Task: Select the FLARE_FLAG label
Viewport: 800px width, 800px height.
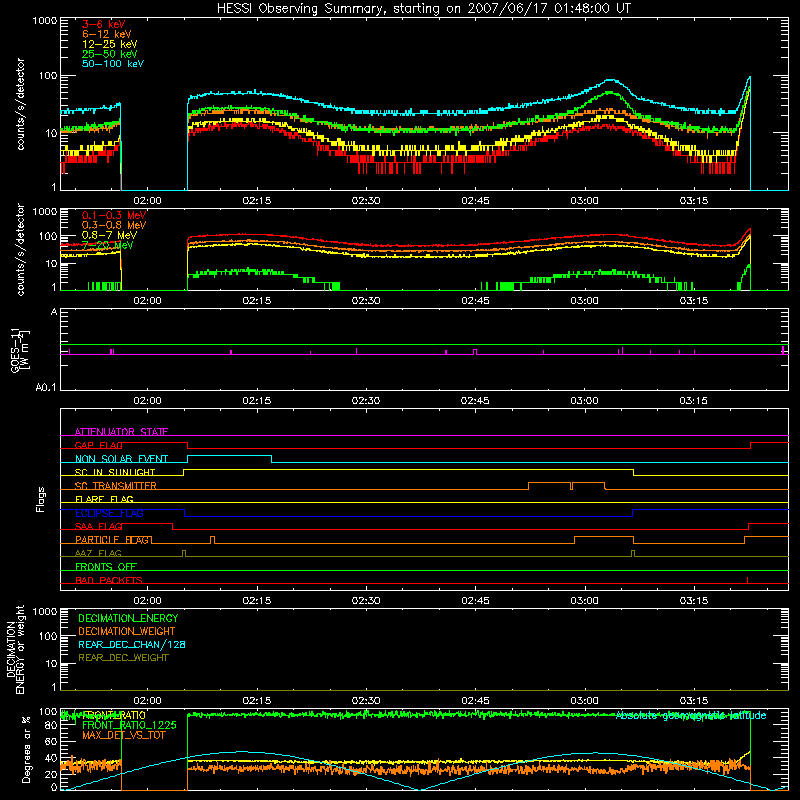Action: pyautogui.click(x=104, y=499)
